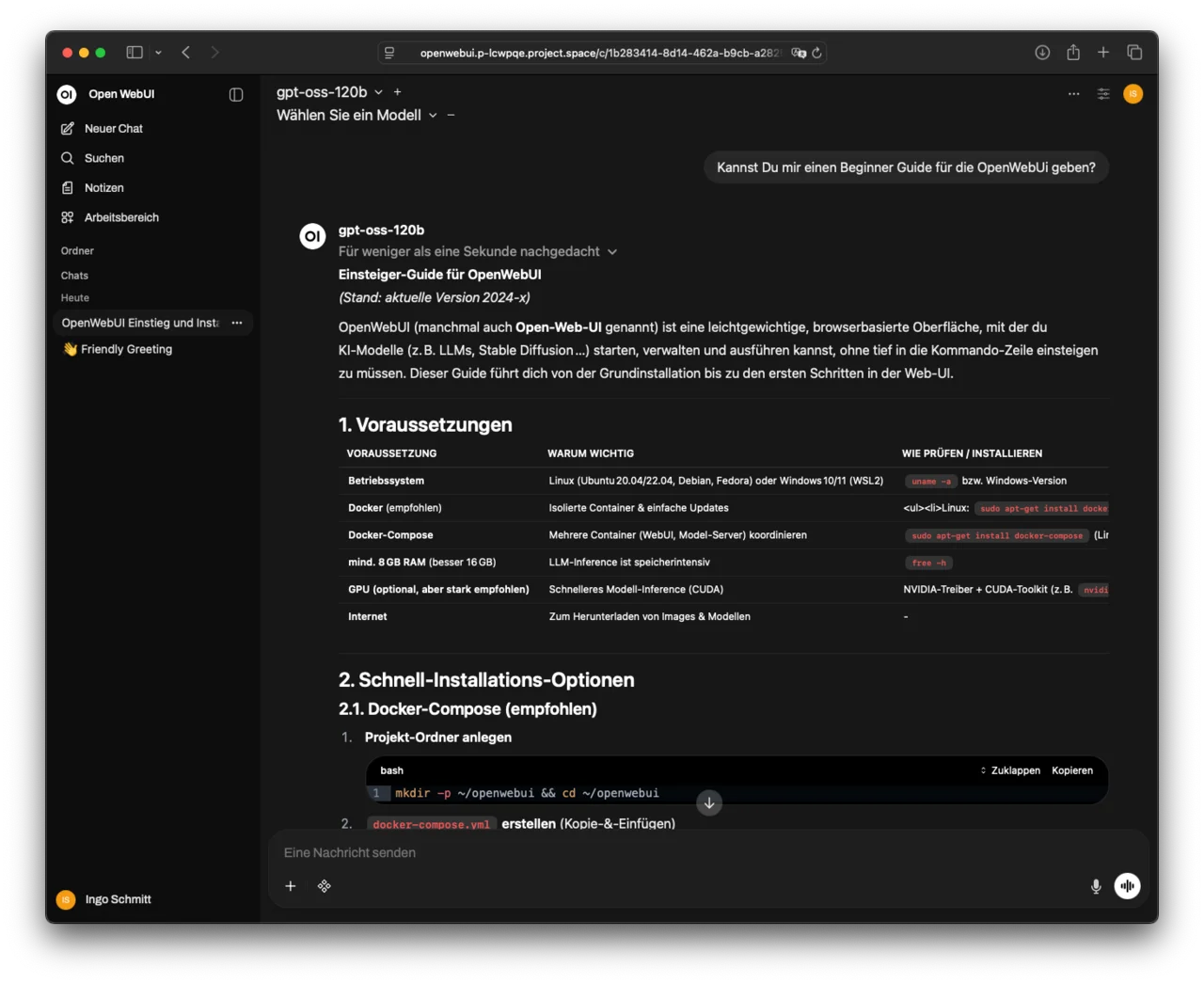Image resolution: width=1204 pixels, height=984 pixels.
Task: Open the gpt-oss-120b model dropdown
Action: (328, 91)
